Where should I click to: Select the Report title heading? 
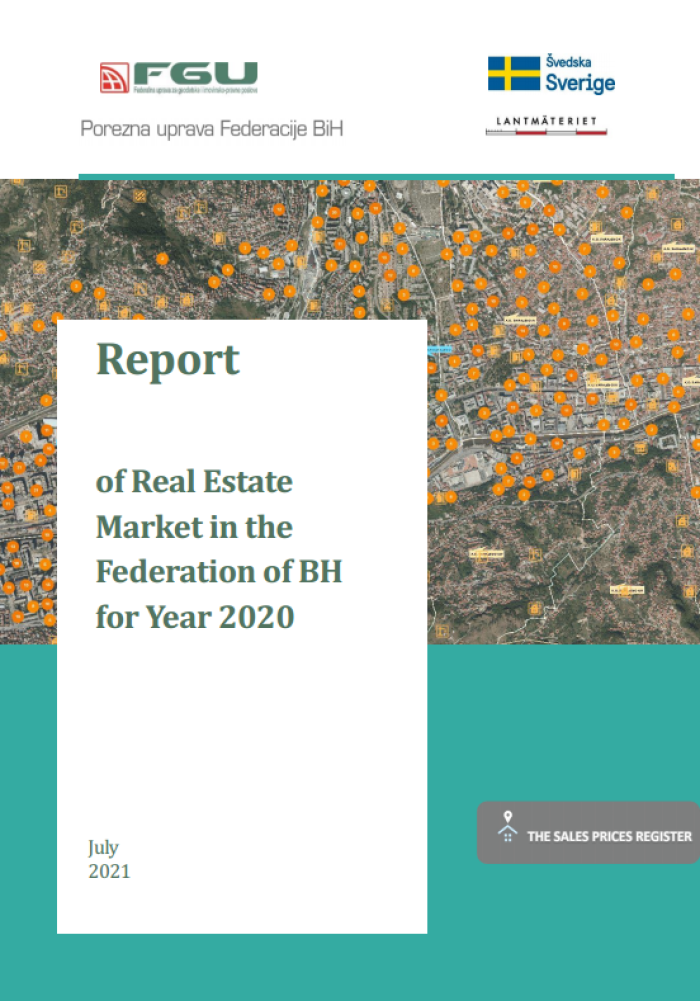(x=168, y=360)
